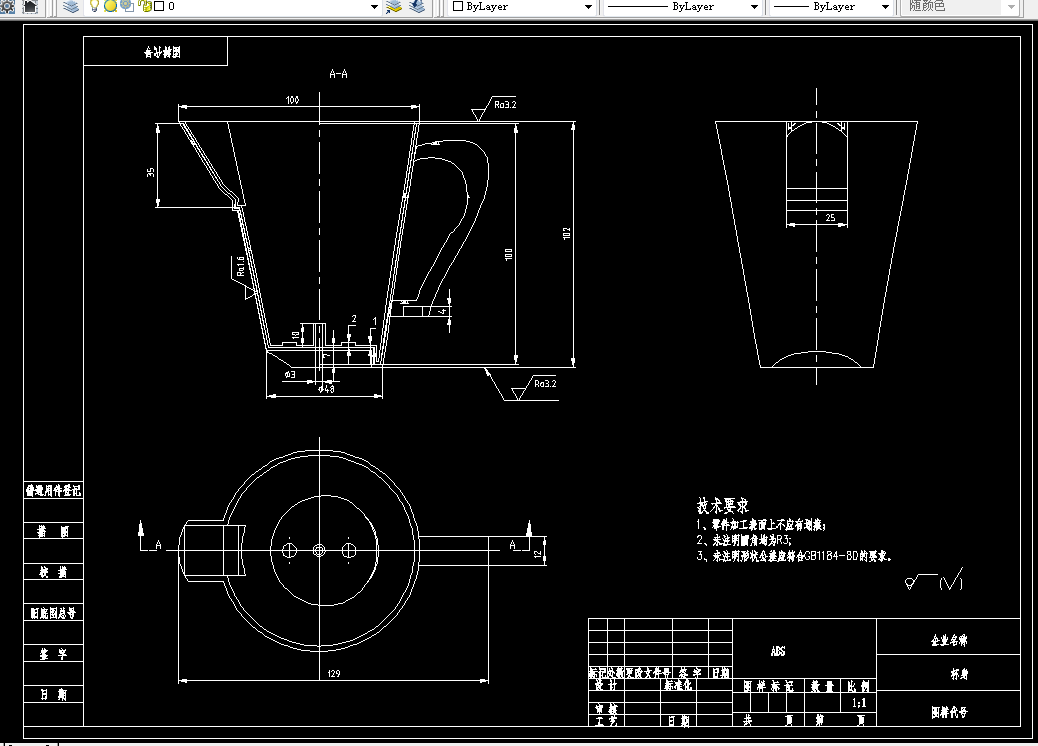
Task: Open the Layer Properties Manager icon
Action: point(71,6)
